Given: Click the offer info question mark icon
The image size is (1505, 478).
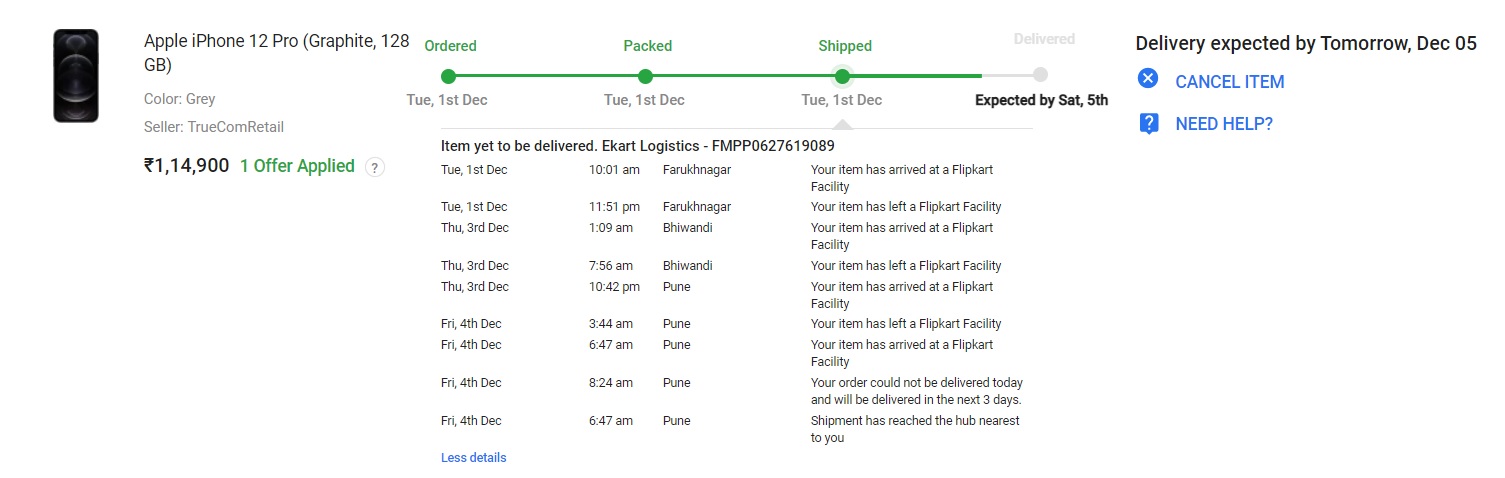Looking at the screenshot, I should (x=375, y=167).
